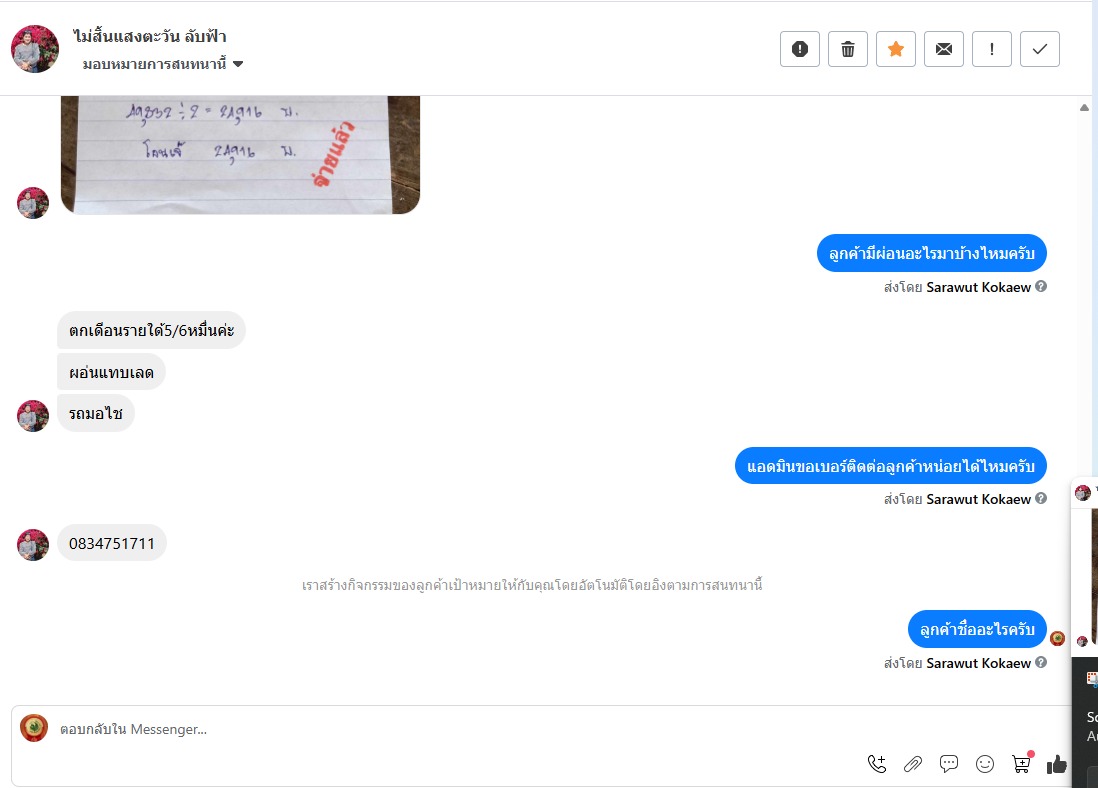Open the handwritten receipt photo

coord(240,155)
